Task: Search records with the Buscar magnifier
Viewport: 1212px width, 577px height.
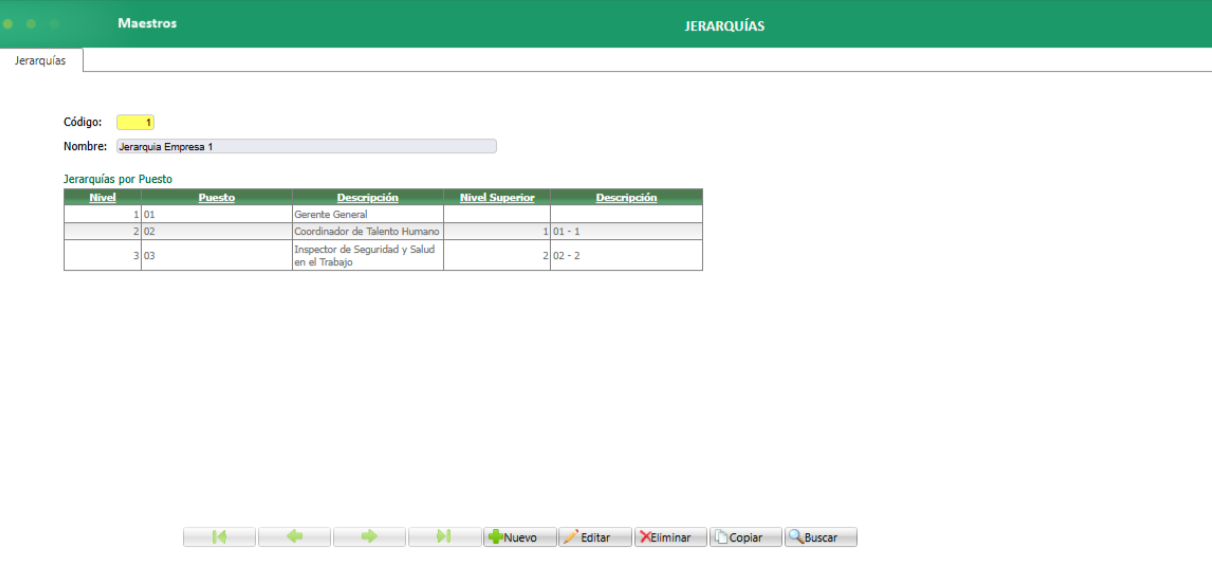Action: pos(820,536)
